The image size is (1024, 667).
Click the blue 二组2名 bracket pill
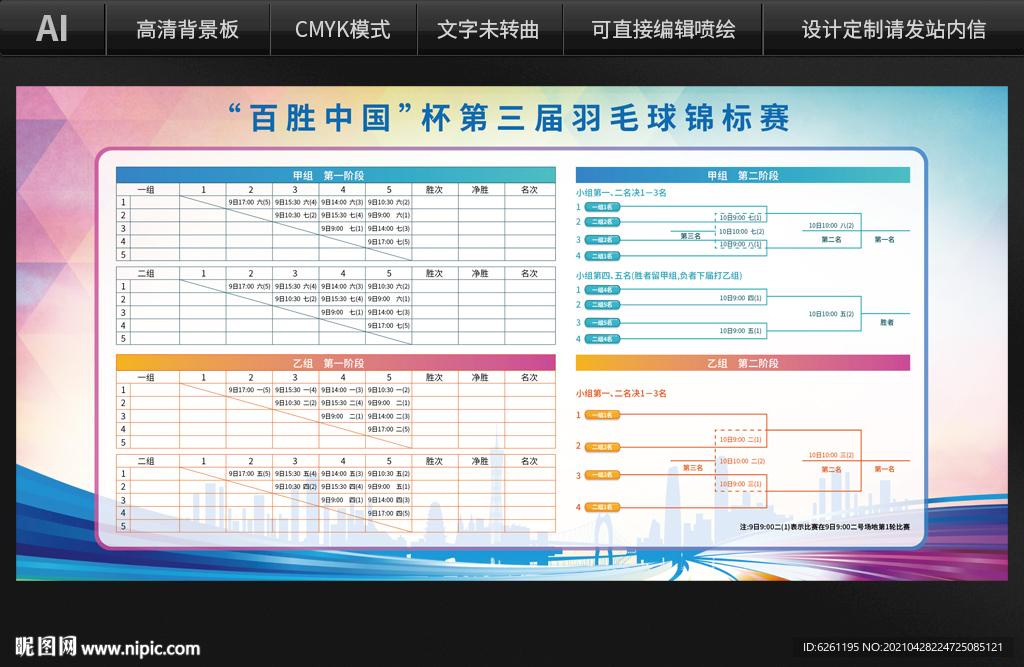[601, 222]
